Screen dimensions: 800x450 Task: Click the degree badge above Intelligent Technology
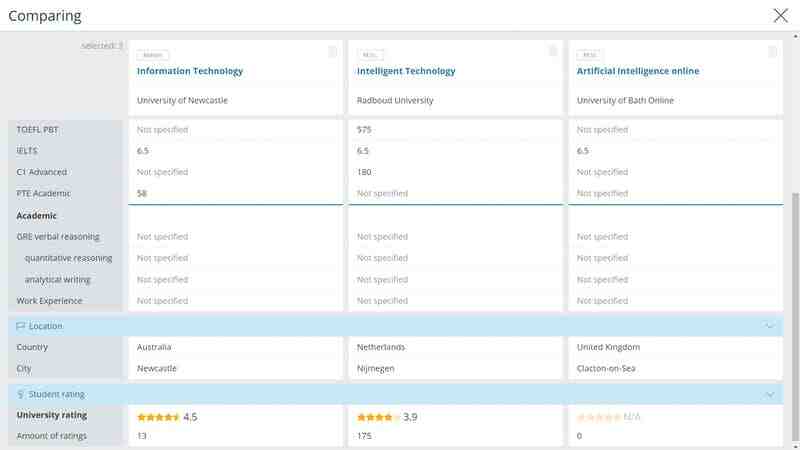(370, 55)
